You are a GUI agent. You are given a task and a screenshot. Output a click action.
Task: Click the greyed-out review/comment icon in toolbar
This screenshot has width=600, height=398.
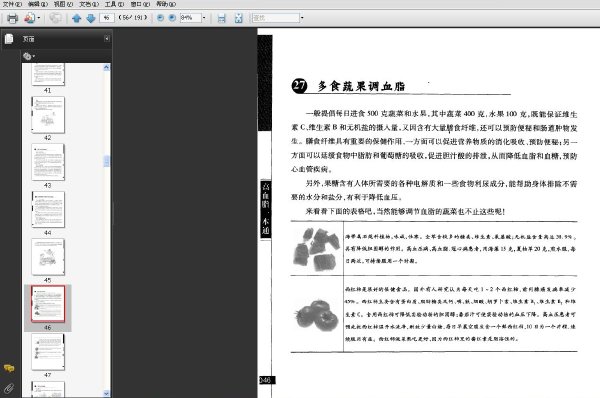[55, 18]
